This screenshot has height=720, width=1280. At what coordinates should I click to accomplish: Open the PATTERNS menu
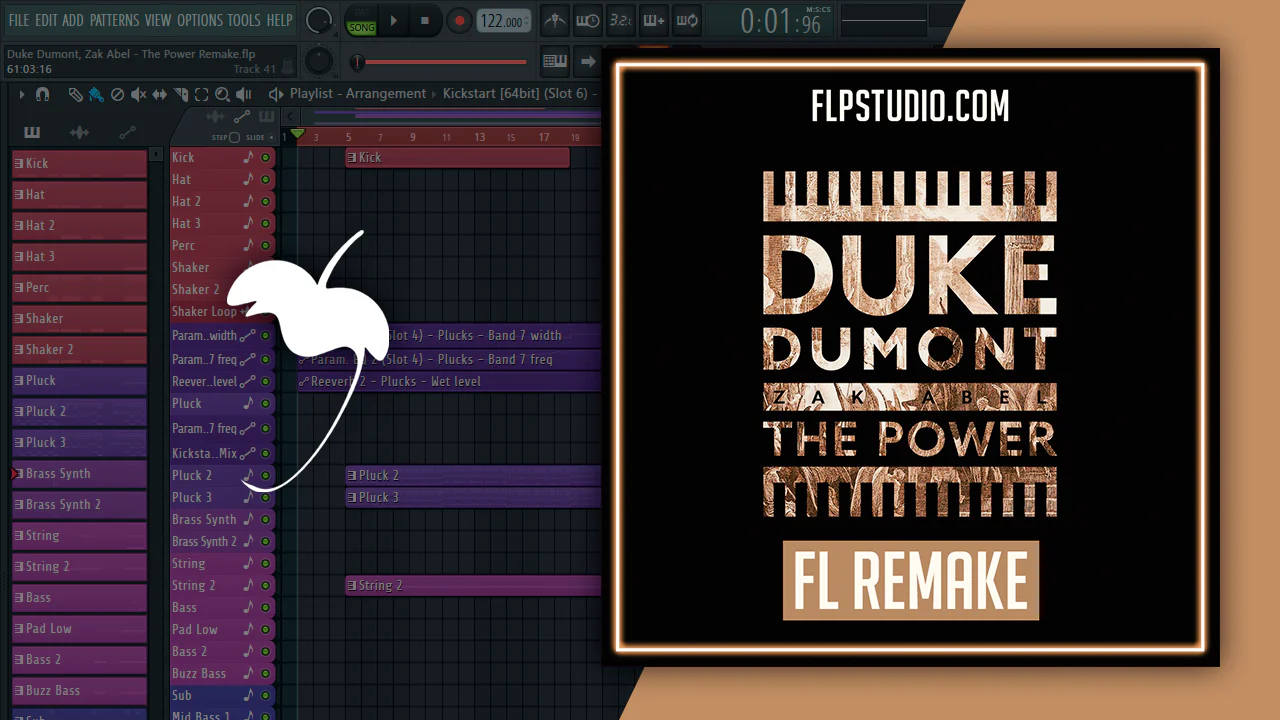[x=114, y=20]
